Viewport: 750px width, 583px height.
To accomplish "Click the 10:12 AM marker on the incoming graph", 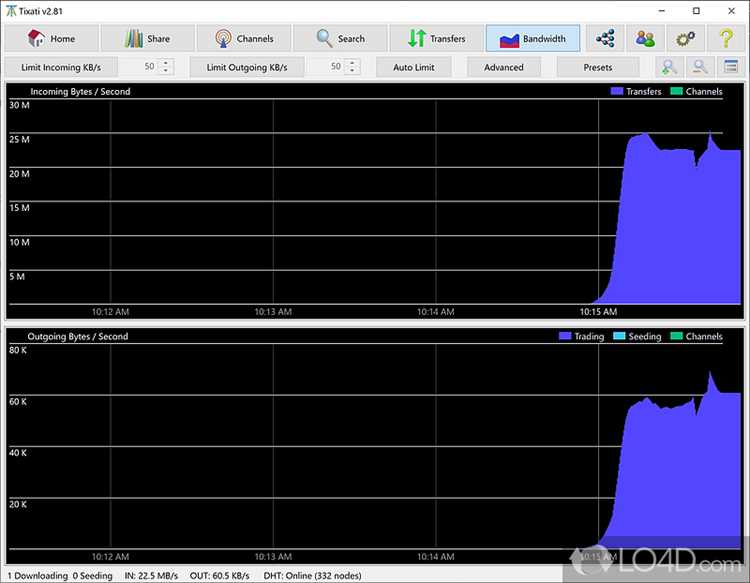I will [x=110, y=312].
